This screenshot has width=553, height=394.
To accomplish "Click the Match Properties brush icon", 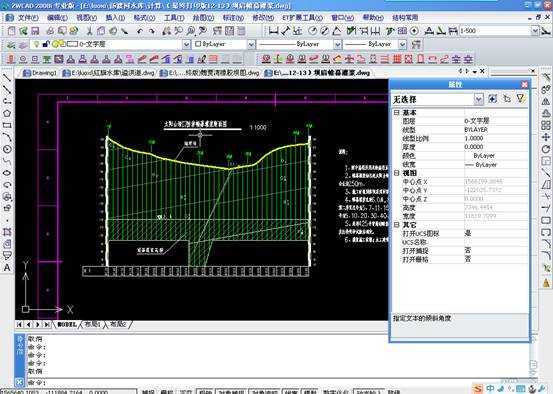I will (x=124, y=31).
